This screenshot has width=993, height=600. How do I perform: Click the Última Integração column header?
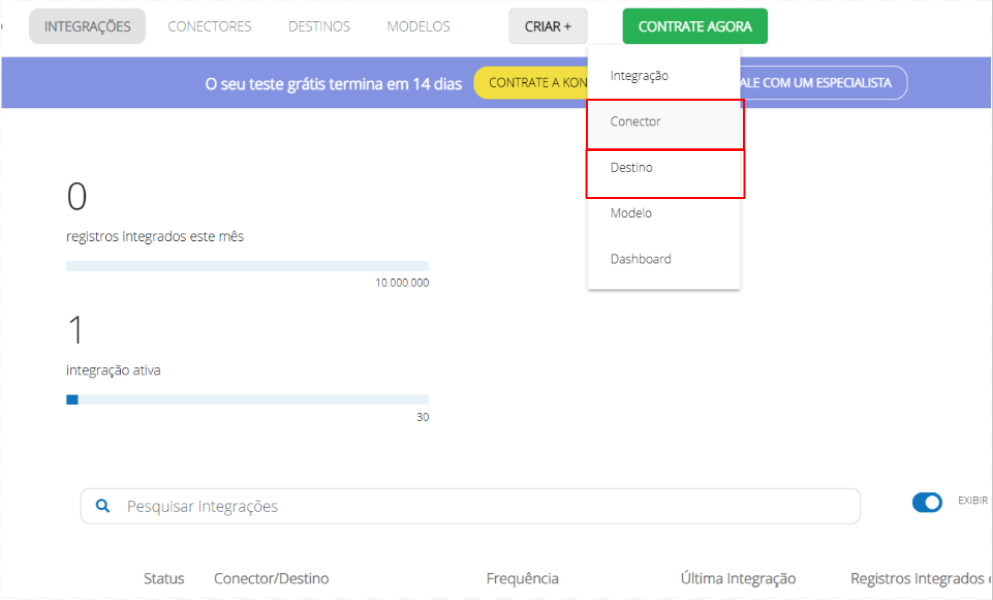pyautogui.click(x=738, y=578)
